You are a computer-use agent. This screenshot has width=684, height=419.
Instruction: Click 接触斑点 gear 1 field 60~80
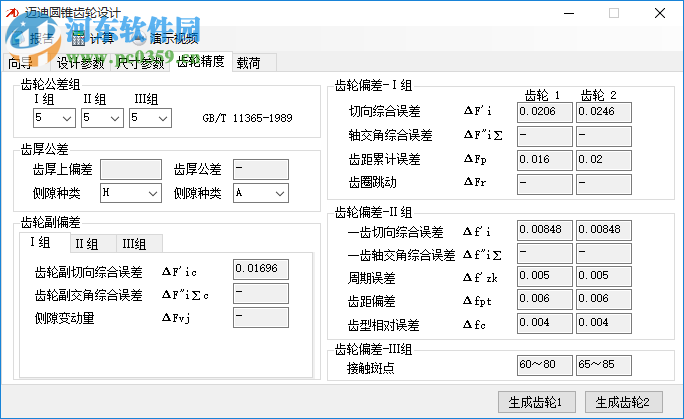[x=544, y=365]
